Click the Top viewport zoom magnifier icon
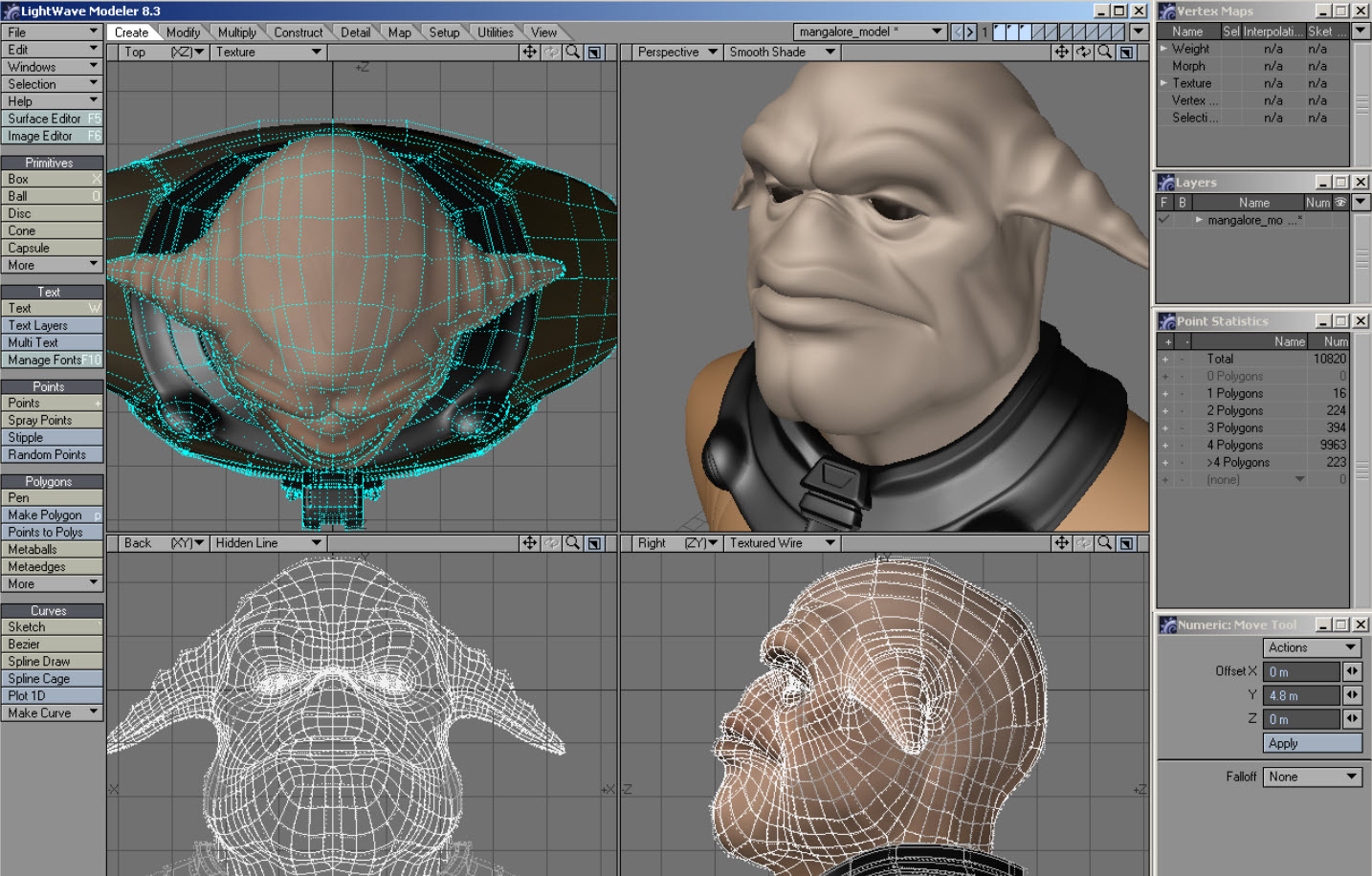This screenshot has height=876, width=1372. (572, 52)
